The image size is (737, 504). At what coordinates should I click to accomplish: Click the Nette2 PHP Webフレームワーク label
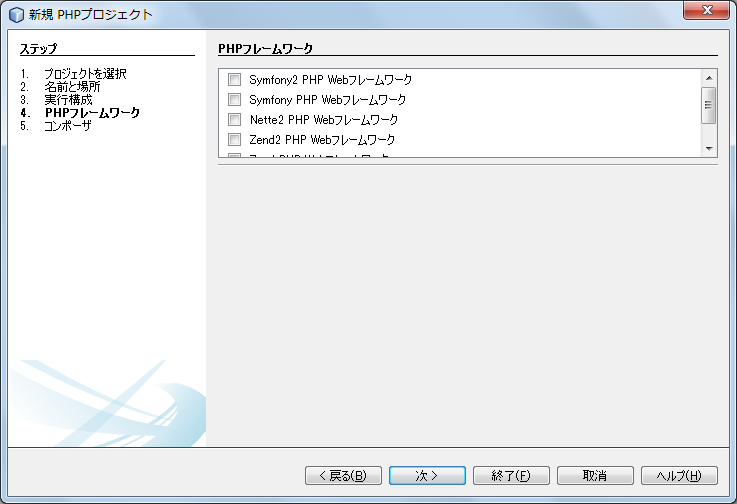(x=324, y=120)
